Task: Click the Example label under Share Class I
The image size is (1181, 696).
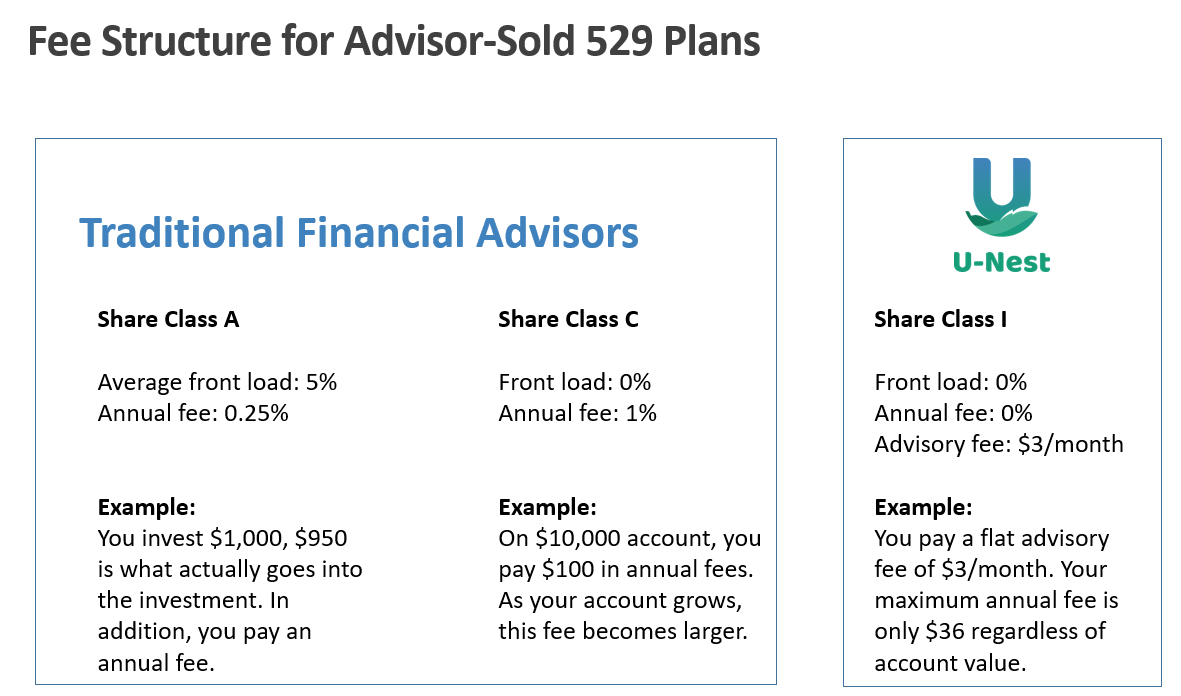Action: 923,507
